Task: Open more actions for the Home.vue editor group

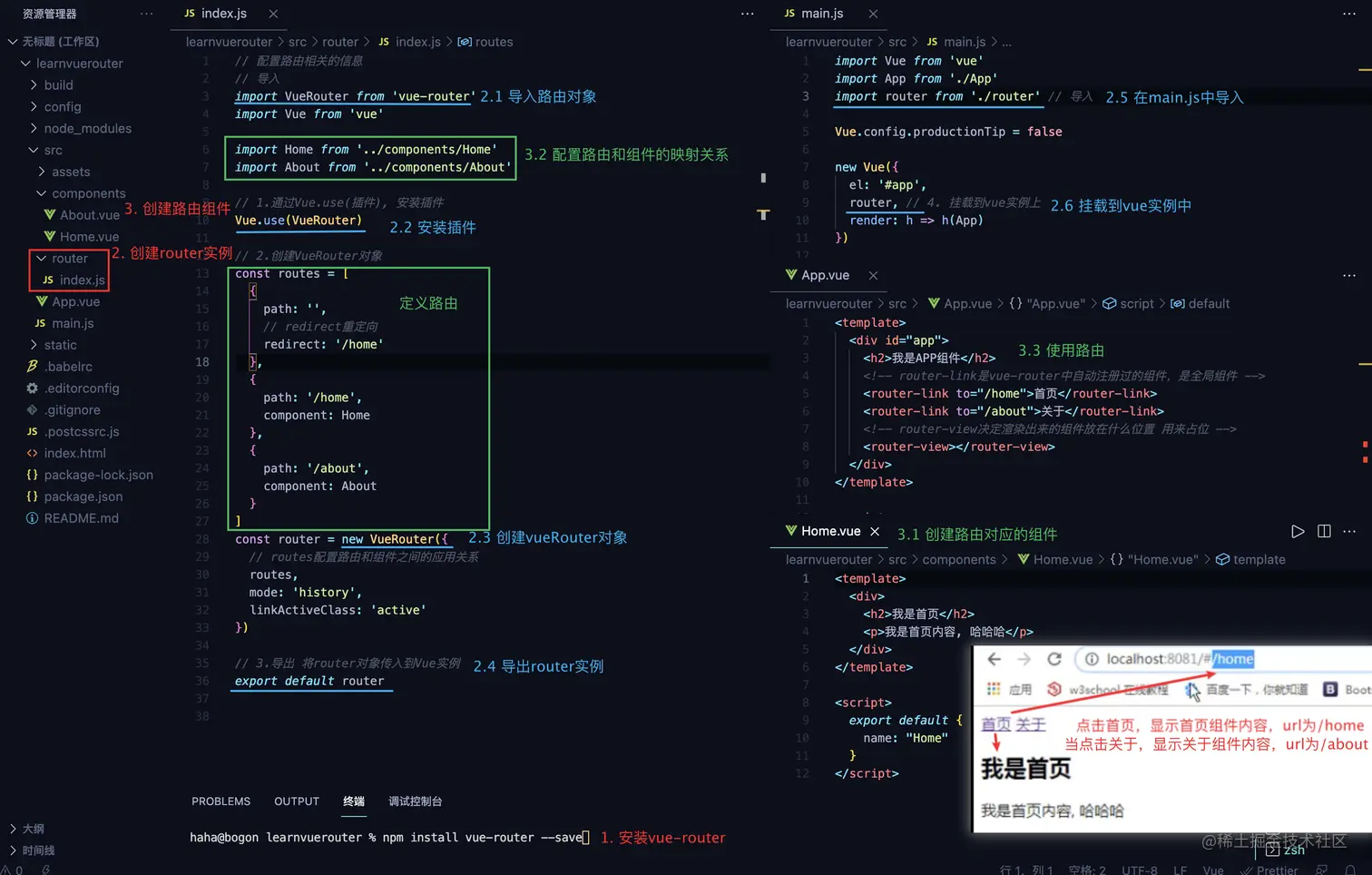Action: point(1349,531)
